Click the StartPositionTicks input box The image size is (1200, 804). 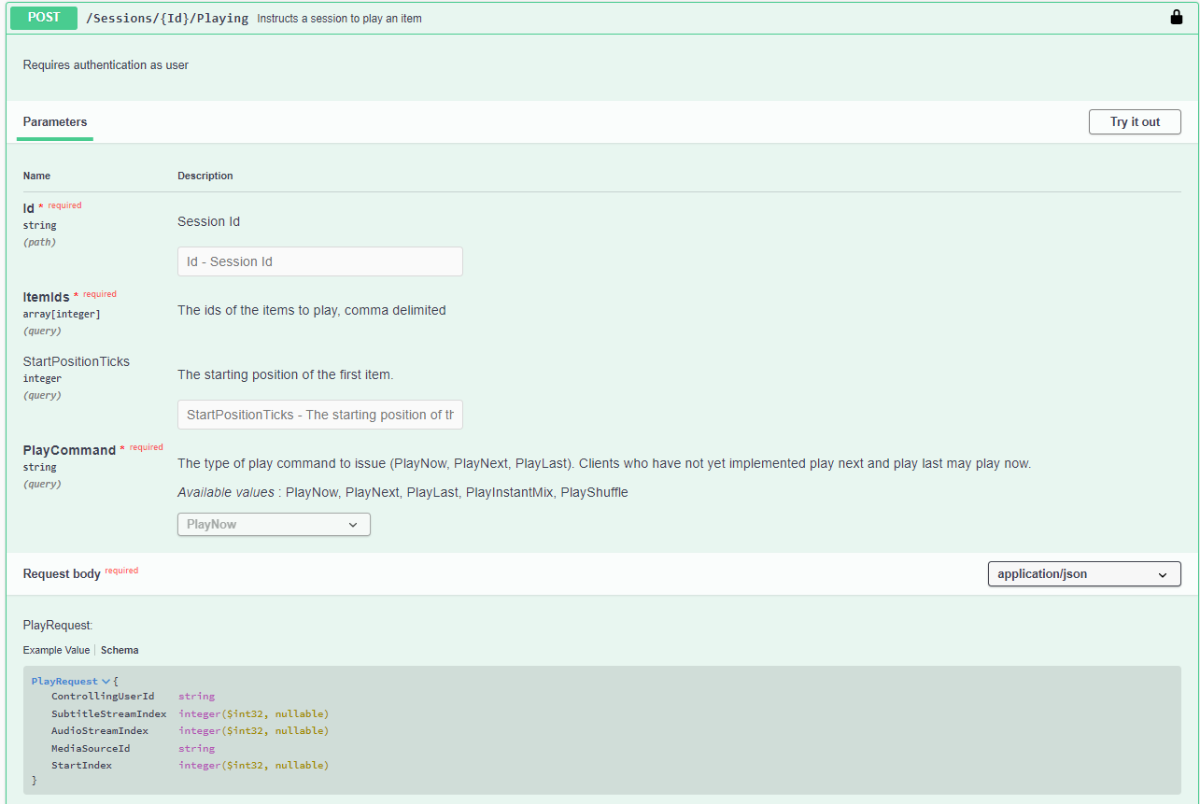click(x=320, y=415)
